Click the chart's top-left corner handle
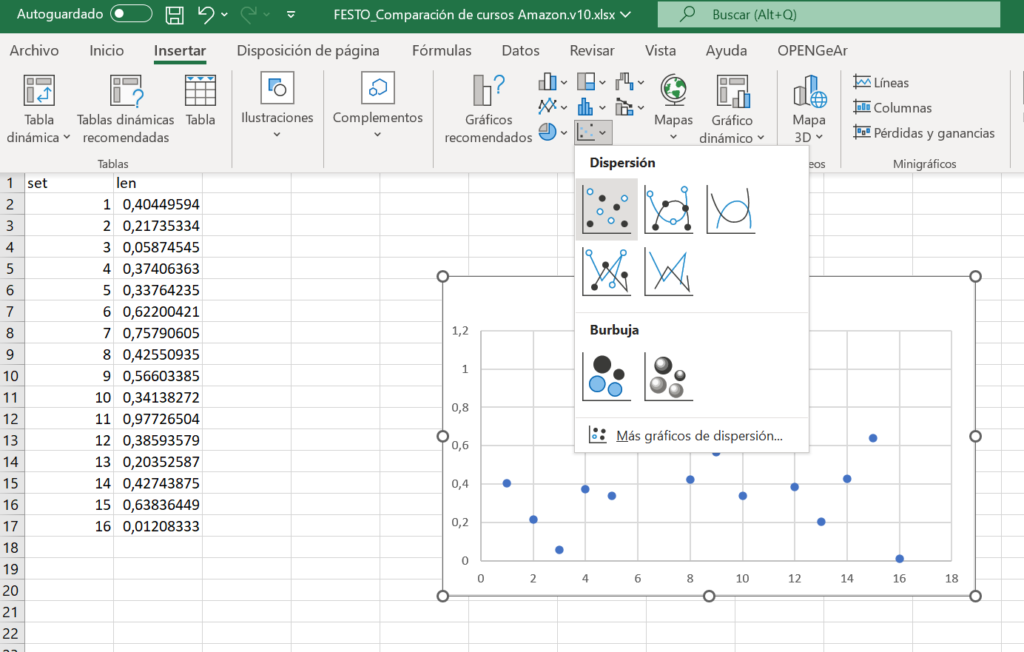This screenshot has width=1024, height=652. pos(443,276)
